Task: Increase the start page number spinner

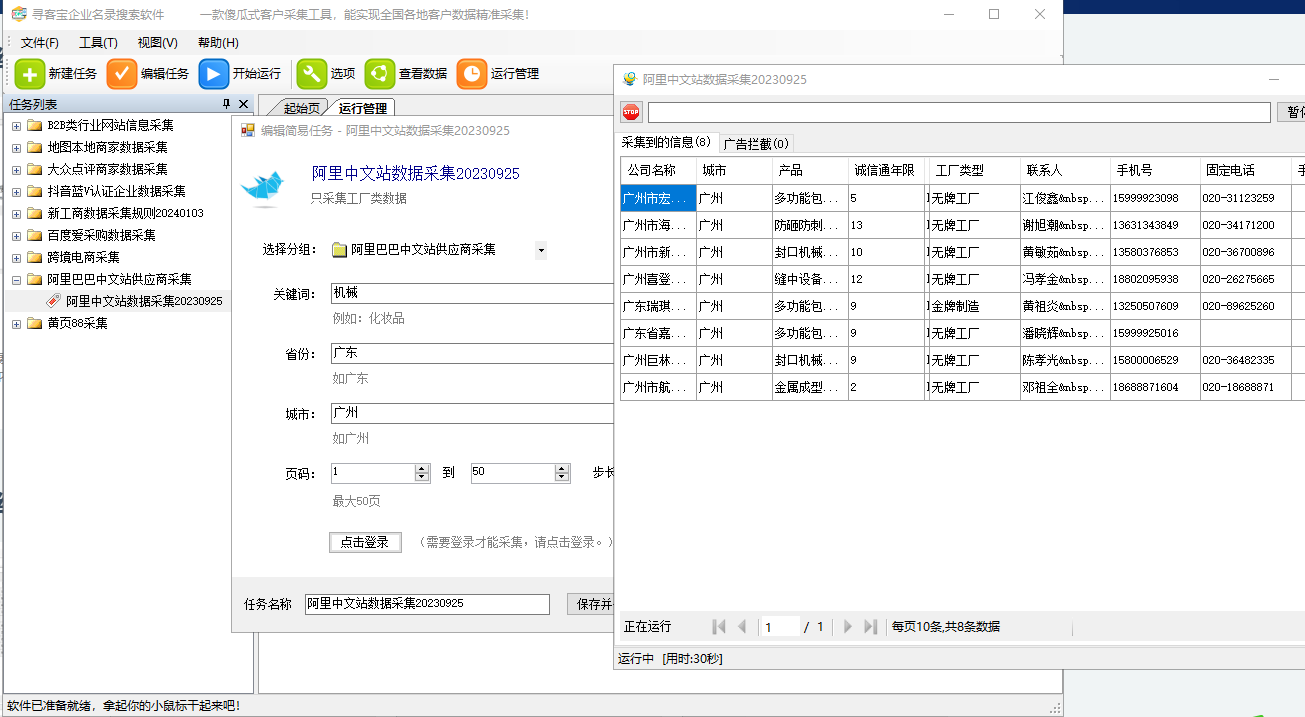Action: (422, 468)
